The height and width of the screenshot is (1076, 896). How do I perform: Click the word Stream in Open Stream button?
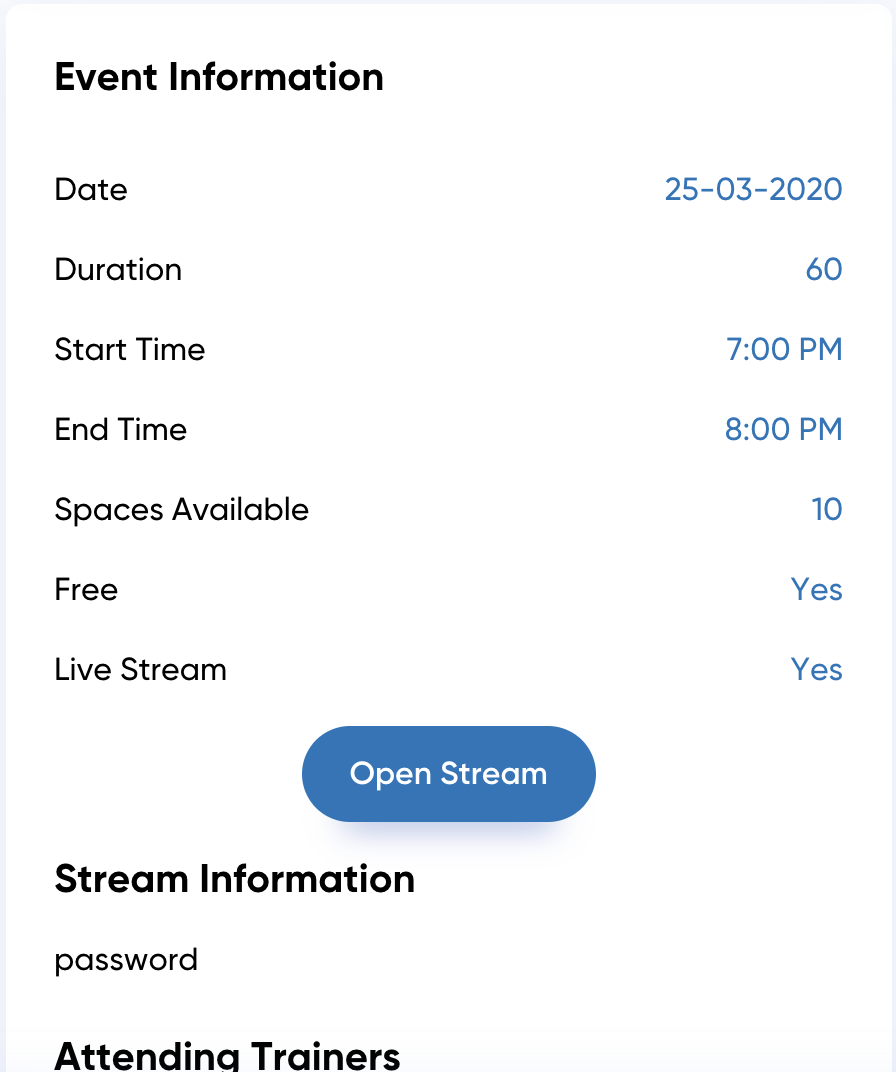pyautogui.click(x=494, y=774)
